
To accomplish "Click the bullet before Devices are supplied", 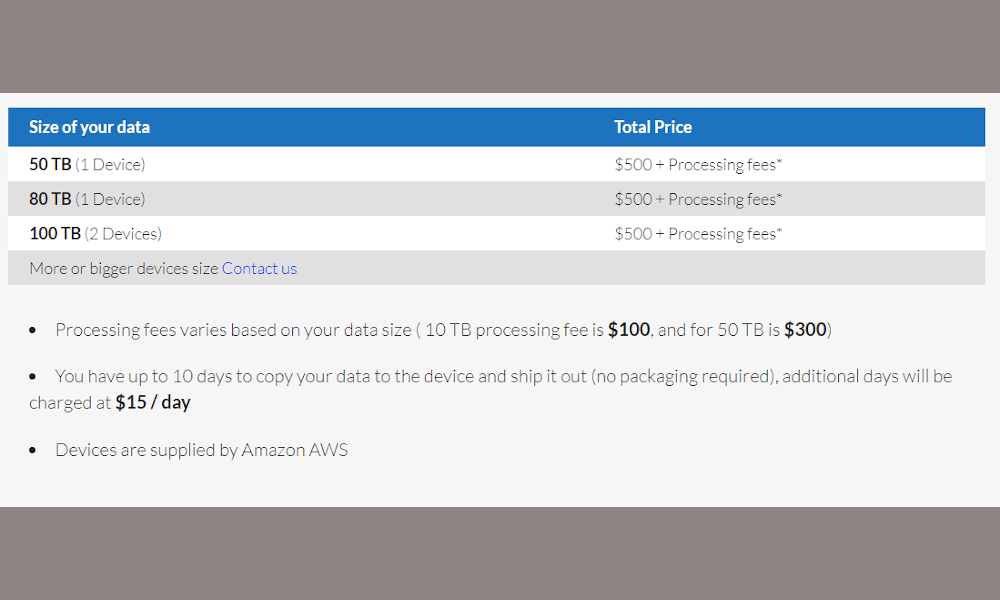I will point(33,450).
